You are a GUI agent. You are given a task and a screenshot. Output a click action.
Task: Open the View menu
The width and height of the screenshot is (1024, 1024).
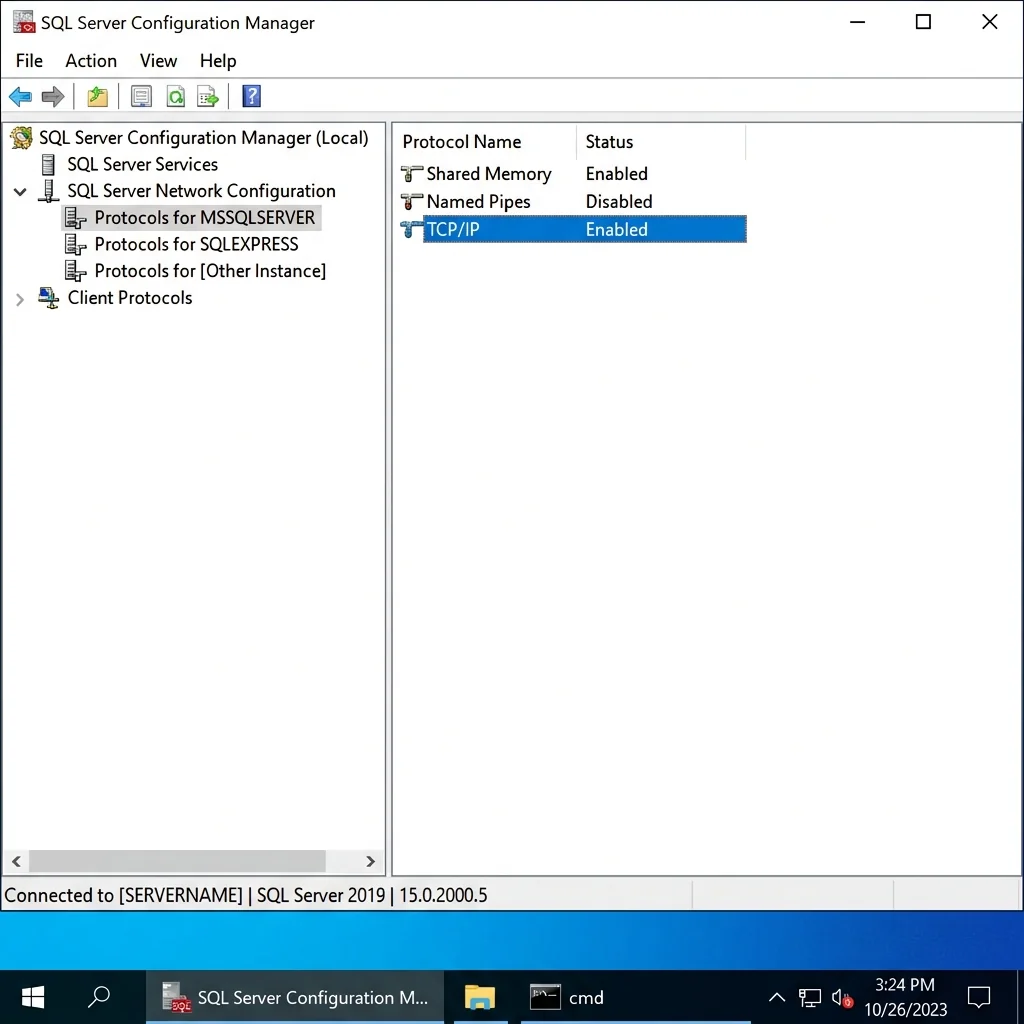pos(158,61)
